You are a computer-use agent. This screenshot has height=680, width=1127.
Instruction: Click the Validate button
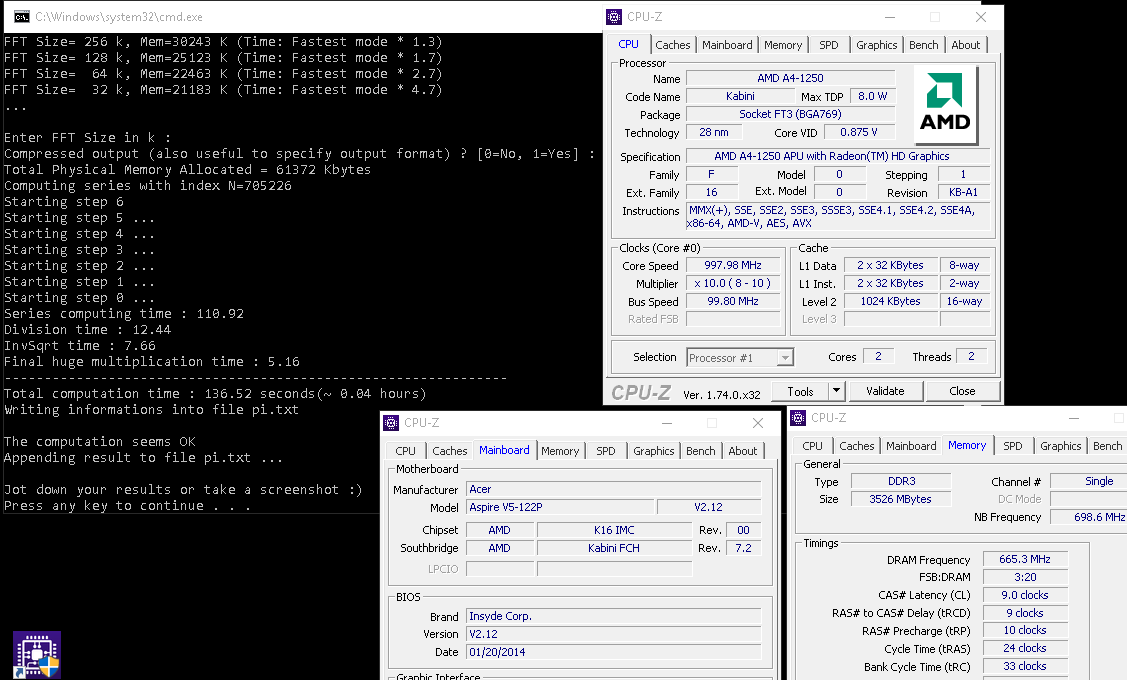[885, 391]
